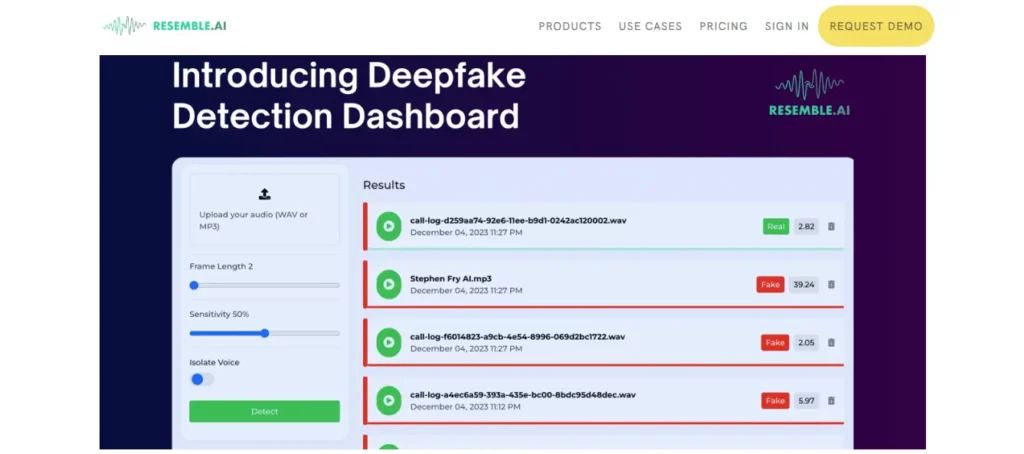Play call-log-a4ec6a59 audio file

[389, 400]
